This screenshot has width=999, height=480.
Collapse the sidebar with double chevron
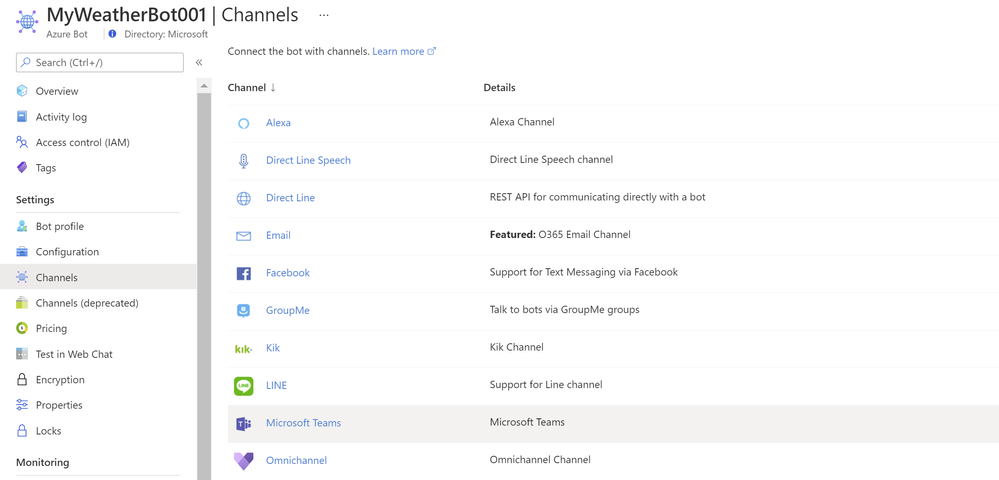point(199,62)
